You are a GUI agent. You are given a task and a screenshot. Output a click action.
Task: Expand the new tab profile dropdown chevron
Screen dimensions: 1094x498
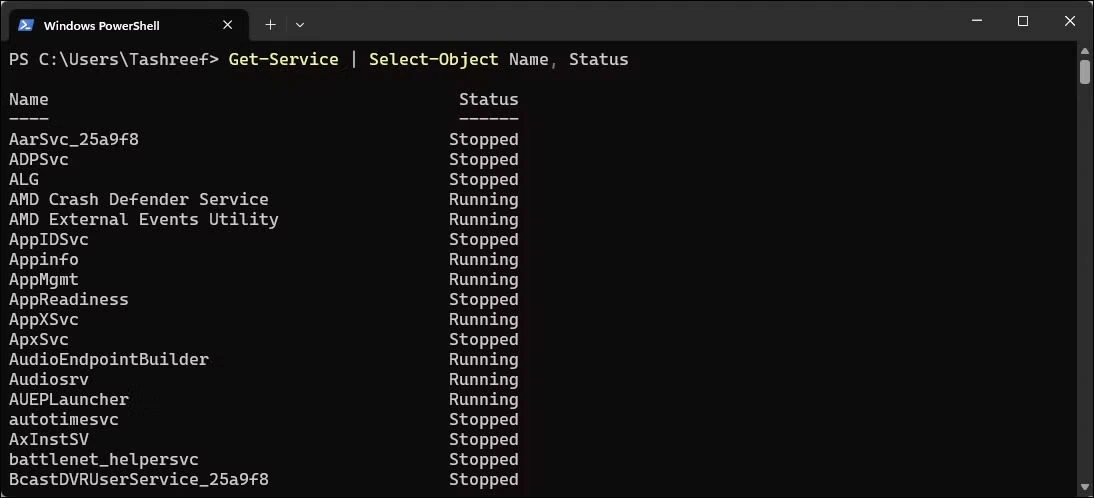coord(300,25)
